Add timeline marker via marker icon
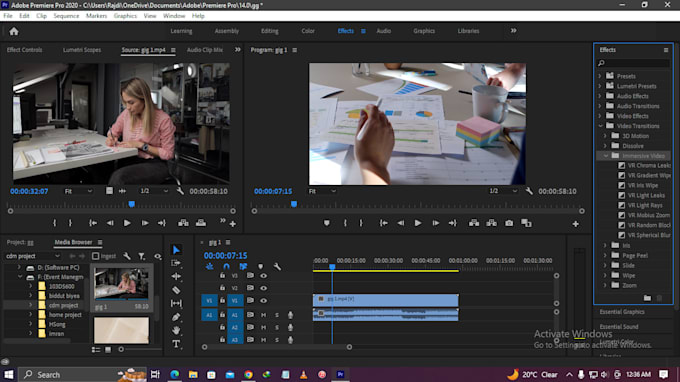Image resolution: width=680 pixels, height=382 pixels. coord(260,267)
